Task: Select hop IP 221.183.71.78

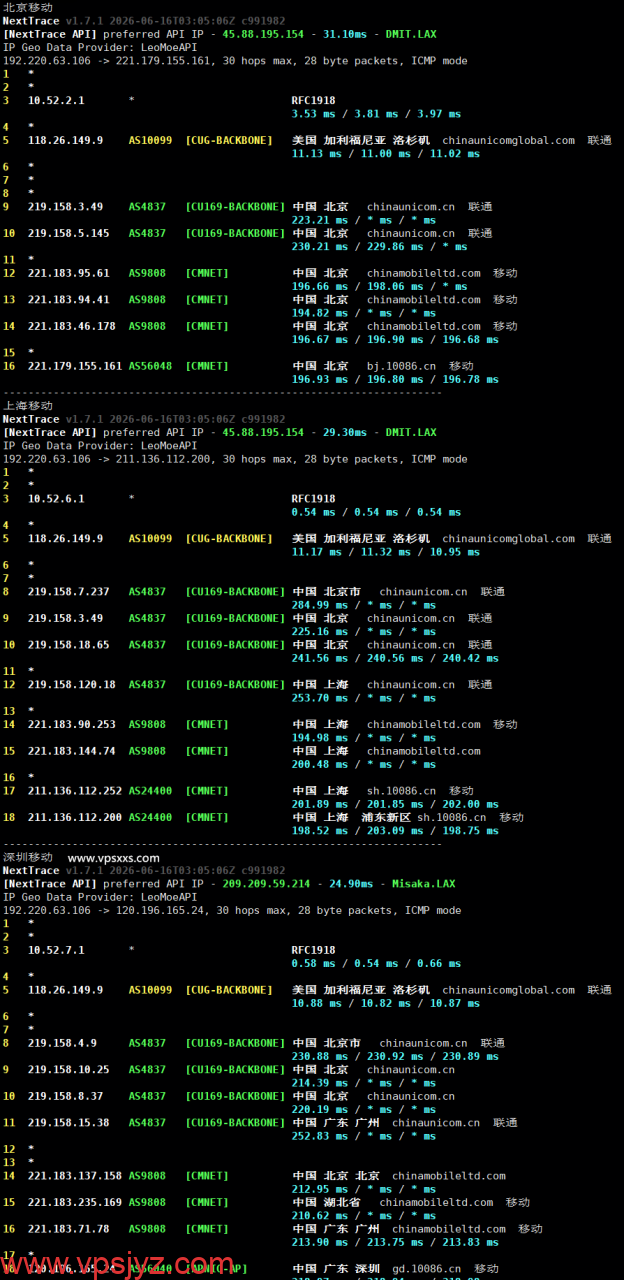Action: pos(69,1229)
